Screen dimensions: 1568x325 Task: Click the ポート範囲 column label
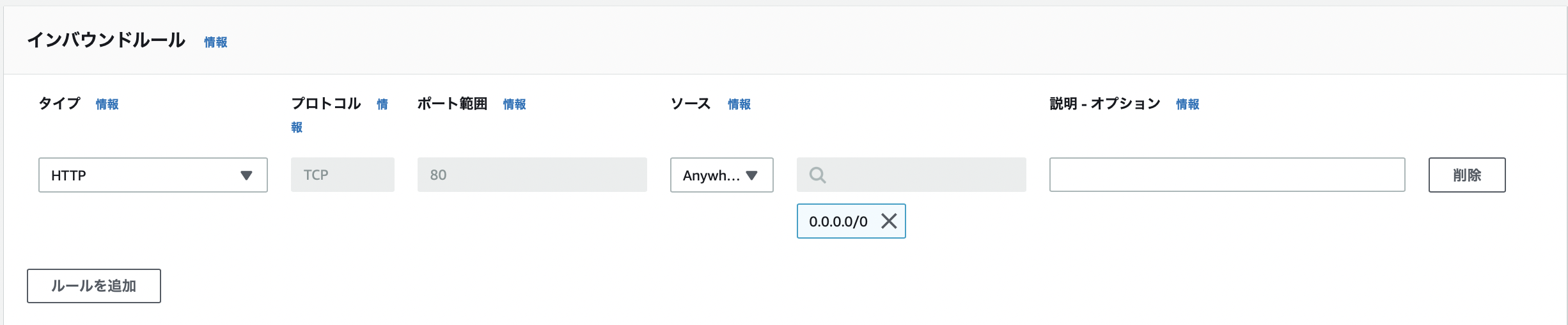[452, 104]
